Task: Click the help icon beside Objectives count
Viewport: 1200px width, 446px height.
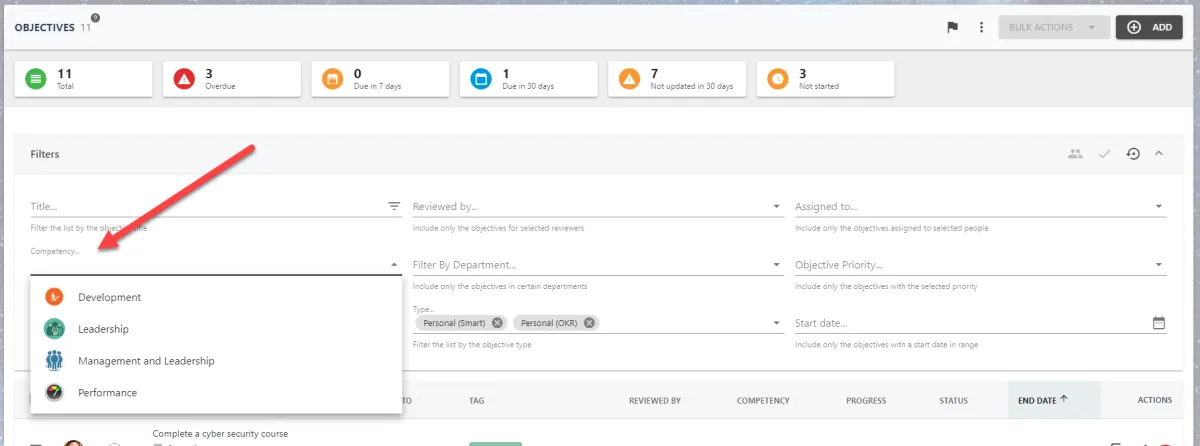Action: click(96, 18)
